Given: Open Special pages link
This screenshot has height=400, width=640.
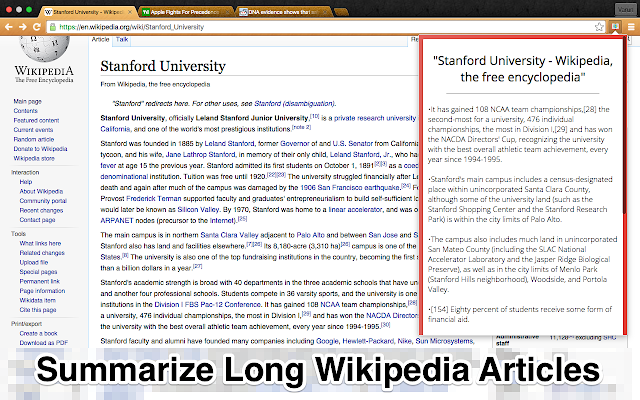Looking at the screenshot, I should [x=38, y=272].
